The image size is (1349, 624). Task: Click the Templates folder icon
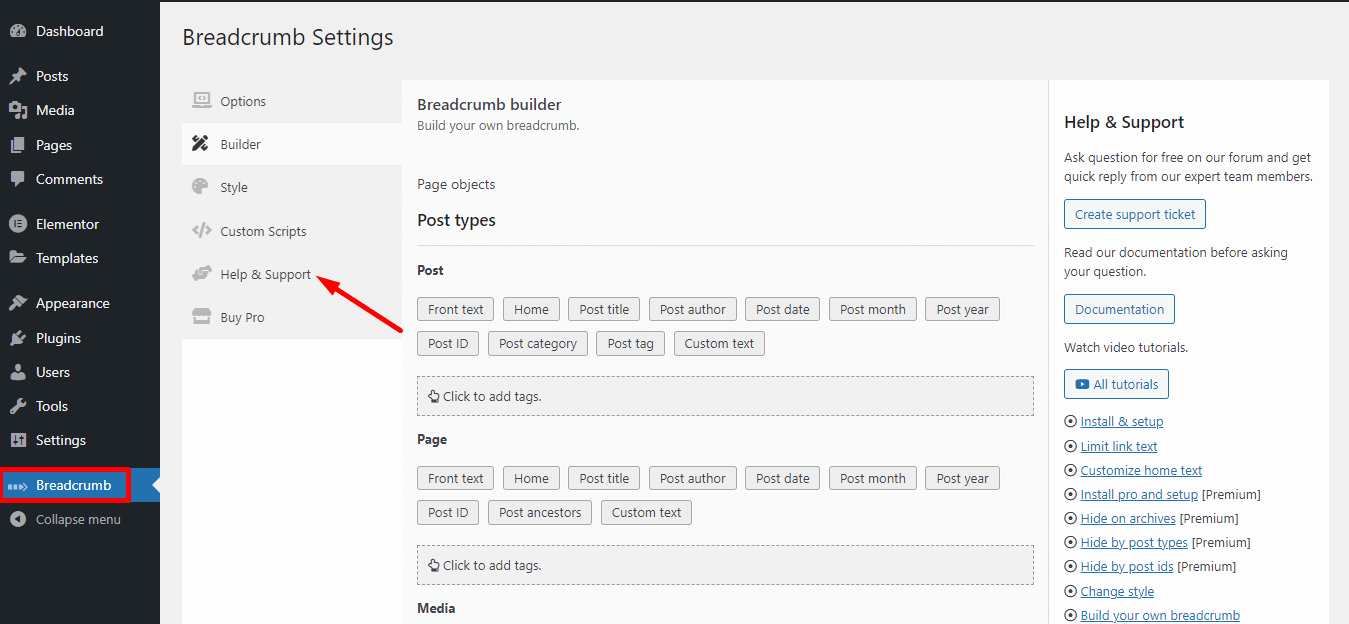pos(18,258)
